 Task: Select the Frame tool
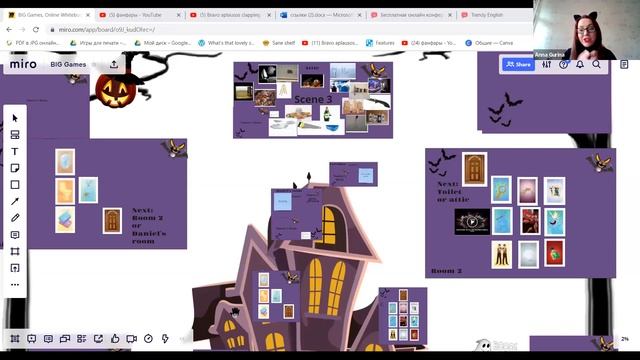coord(15,251)
